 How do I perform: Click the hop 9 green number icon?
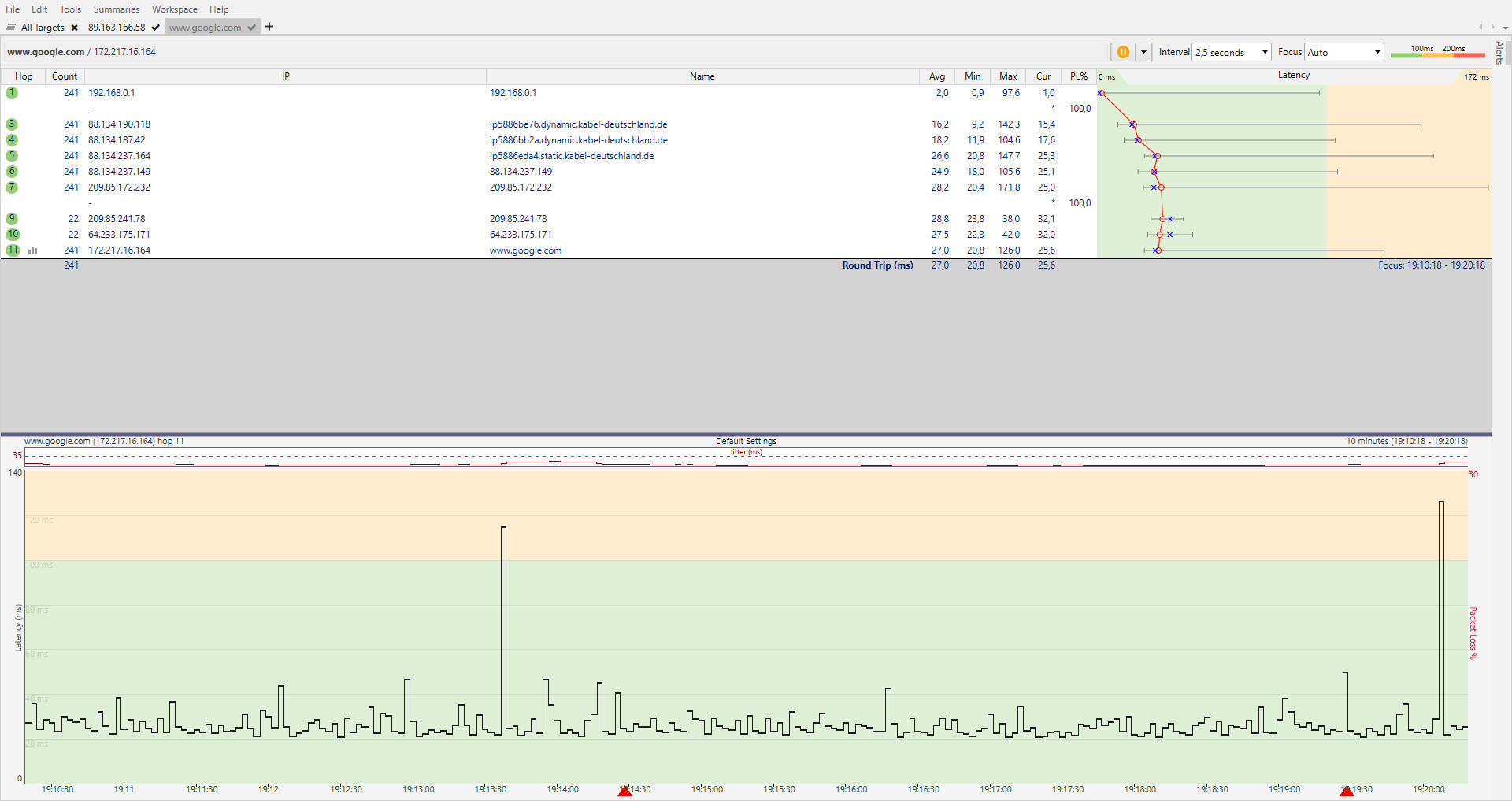pyautogui.click(x=12, y=219)
